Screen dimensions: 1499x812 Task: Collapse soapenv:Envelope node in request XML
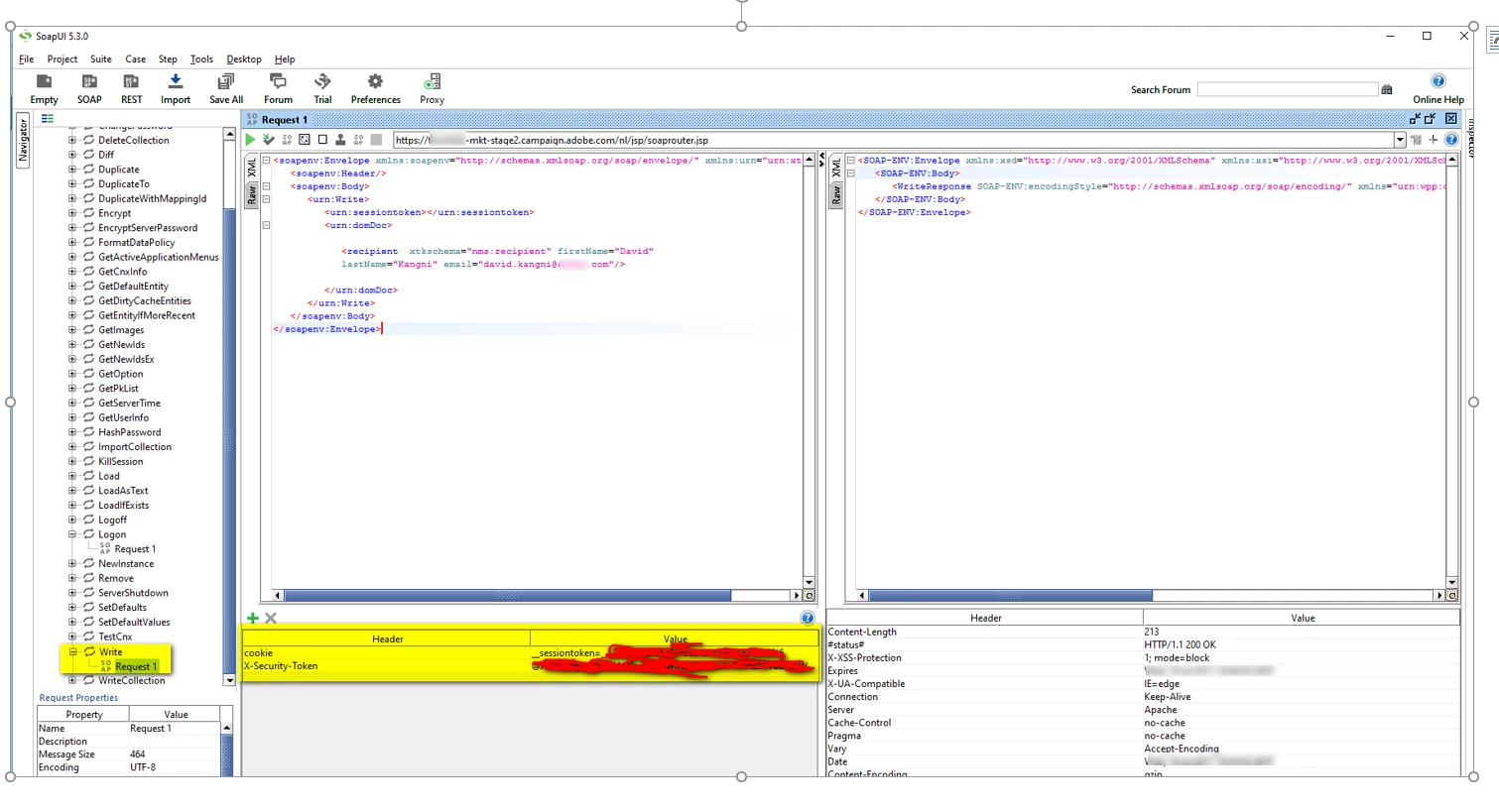pos(266,161)
